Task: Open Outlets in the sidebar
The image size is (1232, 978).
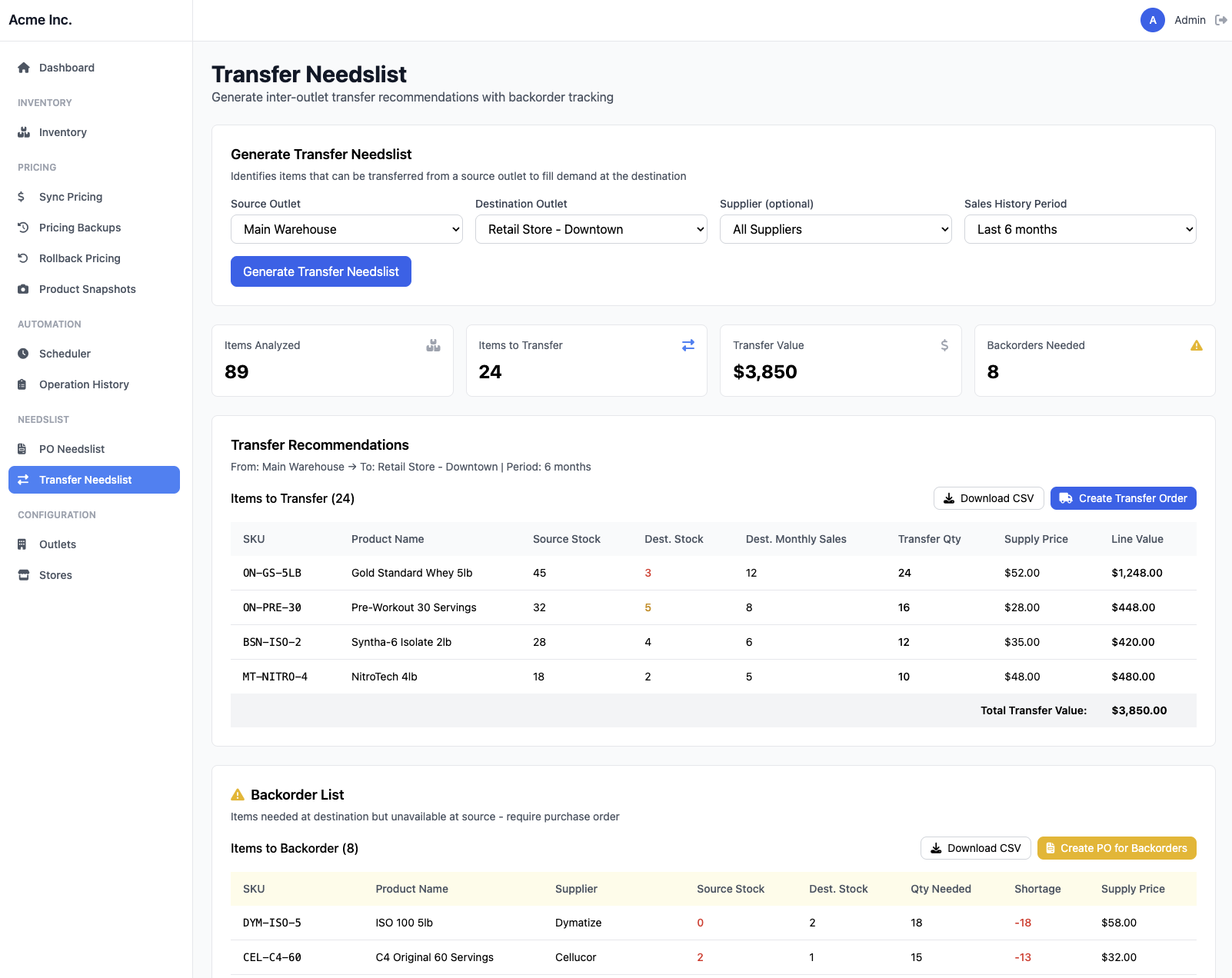Action: click(58, 544)
